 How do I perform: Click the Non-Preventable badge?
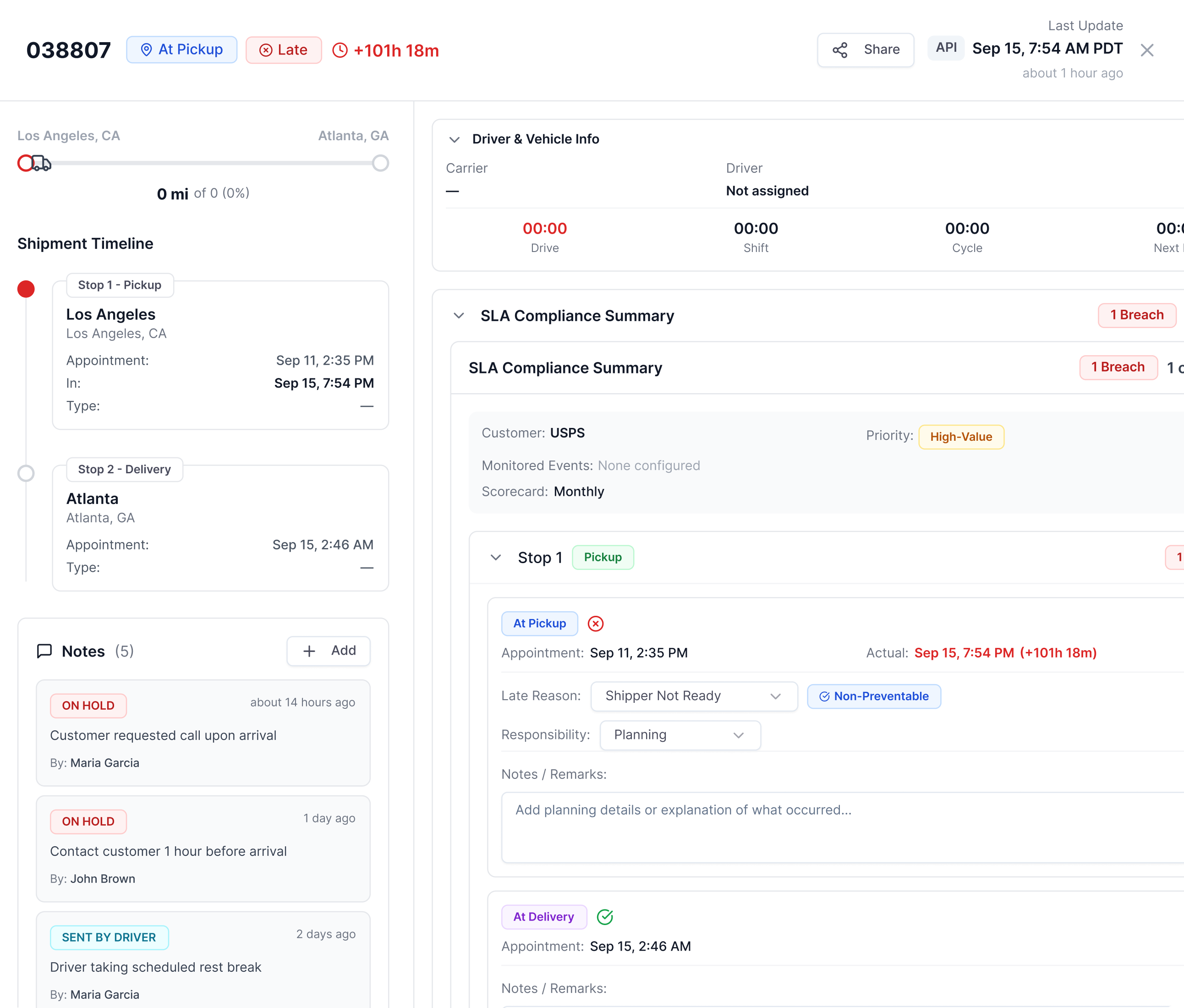[874, 696]
